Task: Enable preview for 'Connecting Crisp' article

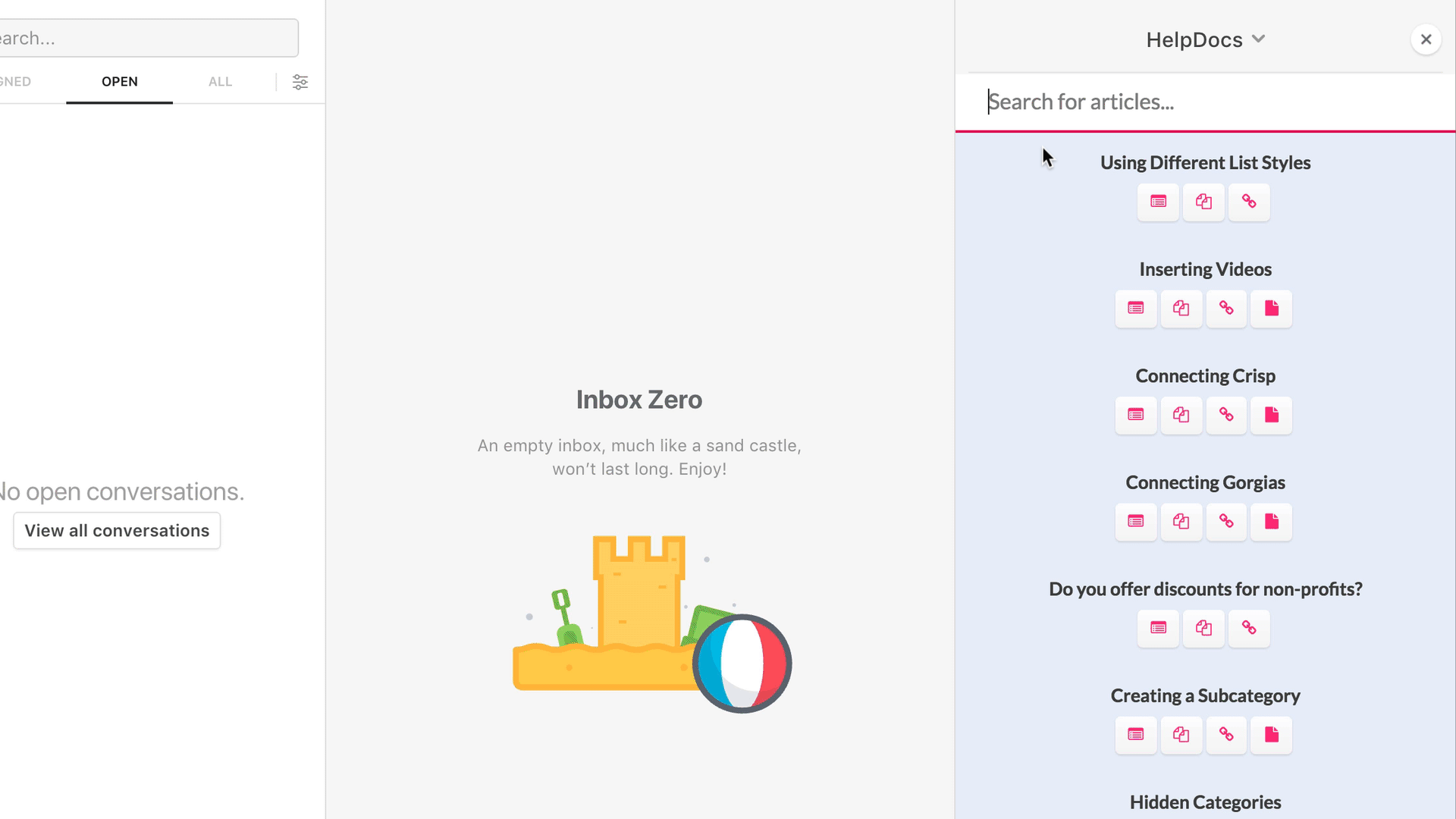Action: pos(1136,414)
